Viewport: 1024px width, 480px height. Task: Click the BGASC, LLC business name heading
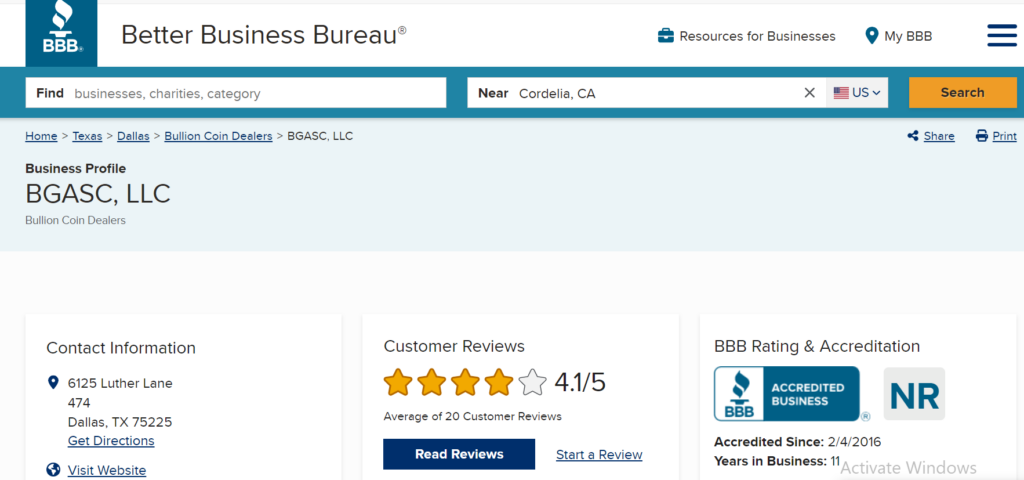pos(98,194)
